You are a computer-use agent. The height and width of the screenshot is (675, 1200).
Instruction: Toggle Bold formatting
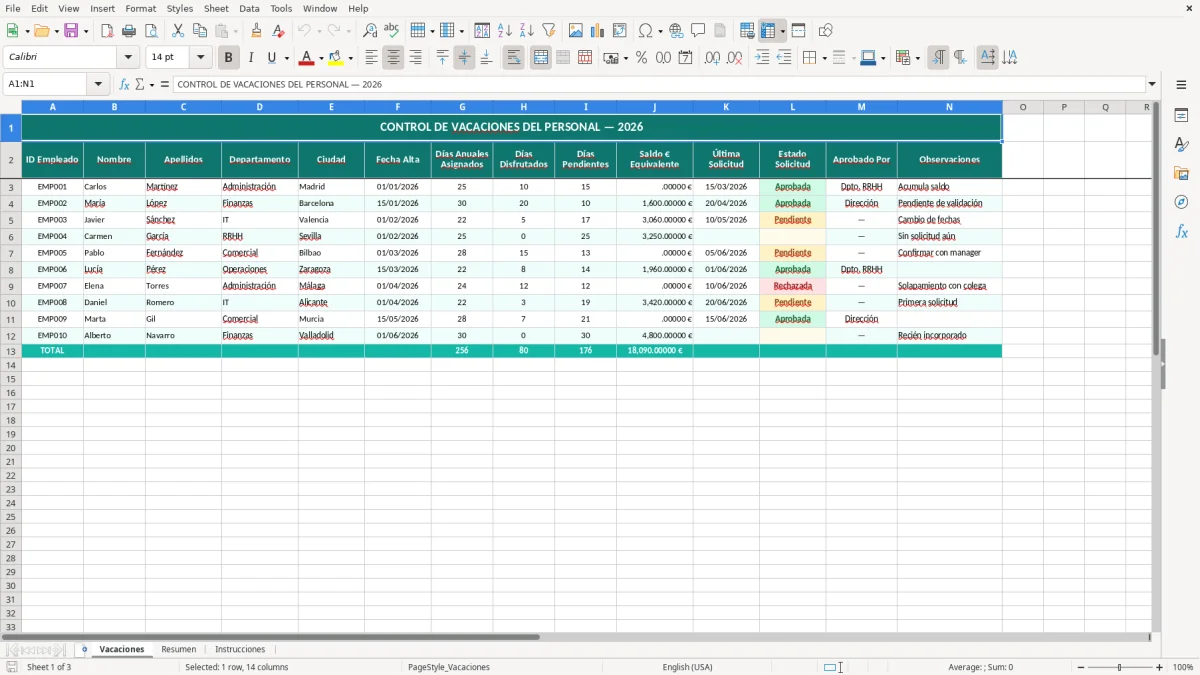(228, 58)
